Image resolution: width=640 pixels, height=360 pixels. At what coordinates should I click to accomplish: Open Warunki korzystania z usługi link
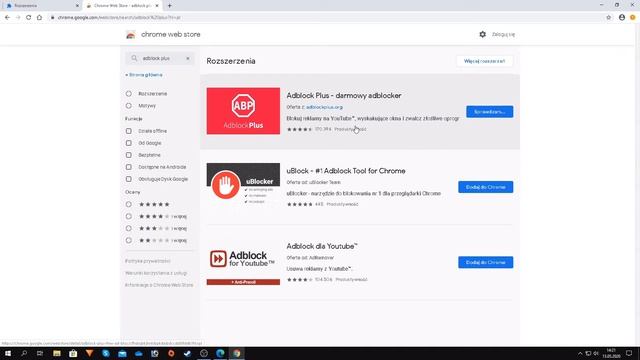tap(156, 273)
